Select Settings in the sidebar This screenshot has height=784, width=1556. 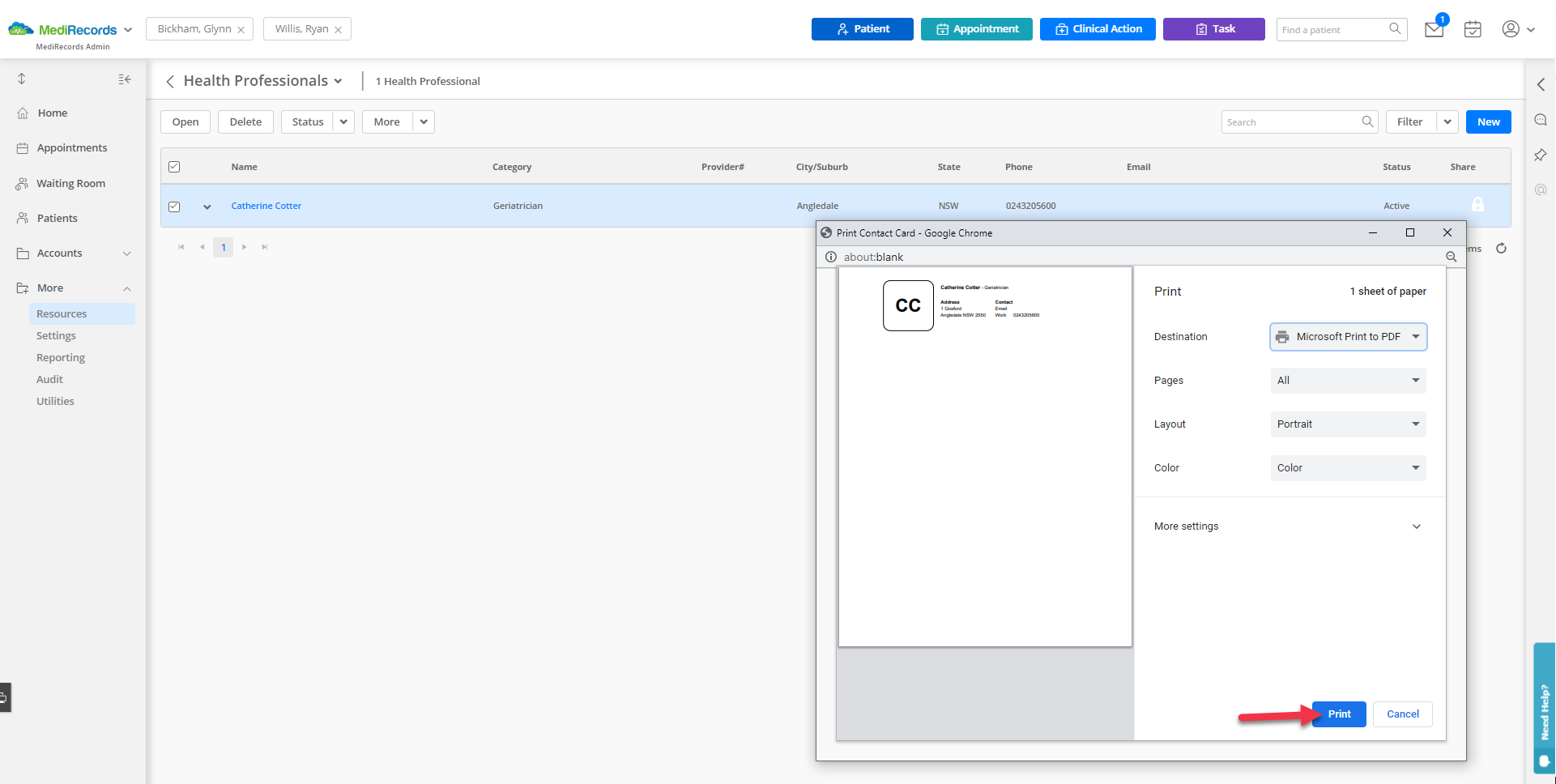[56, 336]
